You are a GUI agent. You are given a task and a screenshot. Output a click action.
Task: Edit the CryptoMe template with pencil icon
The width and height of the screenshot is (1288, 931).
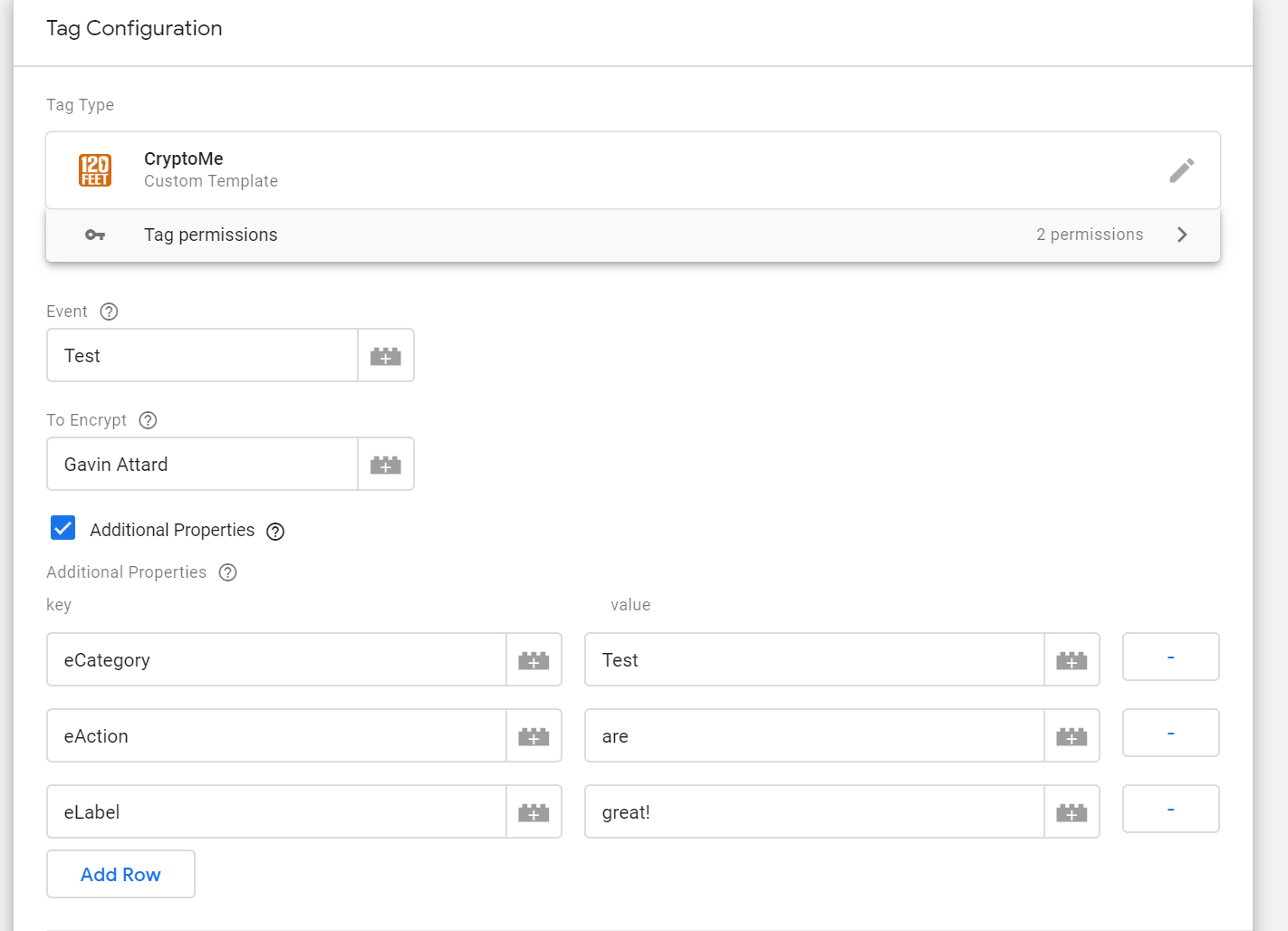pos(1182,170)
